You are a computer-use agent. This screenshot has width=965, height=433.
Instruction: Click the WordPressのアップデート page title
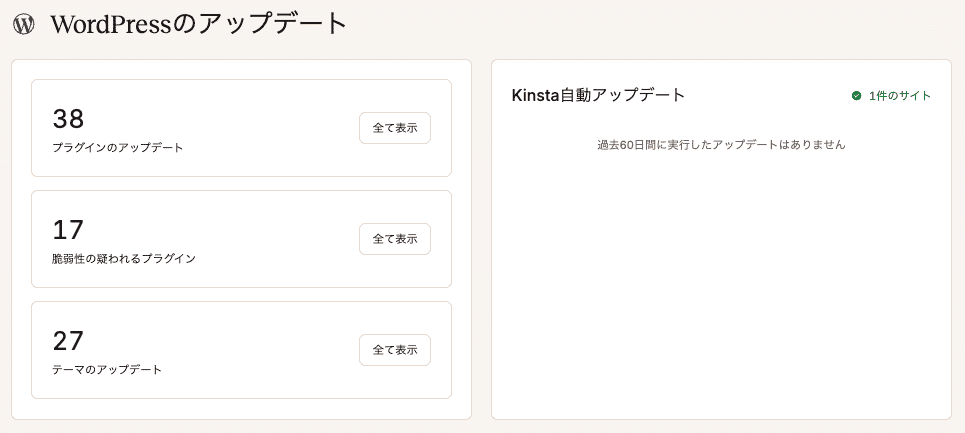199,24
